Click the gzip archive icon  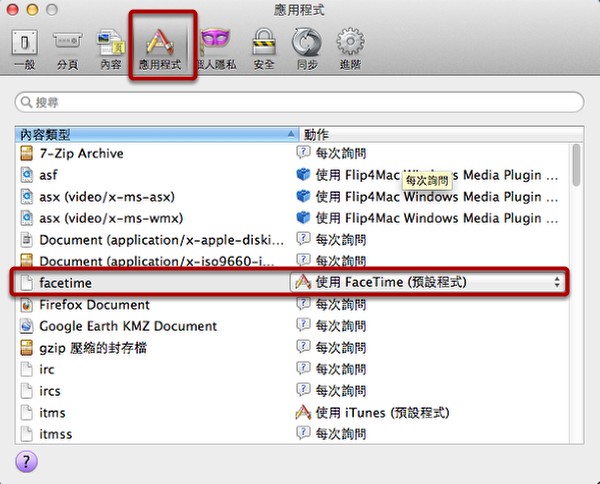click(x=26, y=348)
